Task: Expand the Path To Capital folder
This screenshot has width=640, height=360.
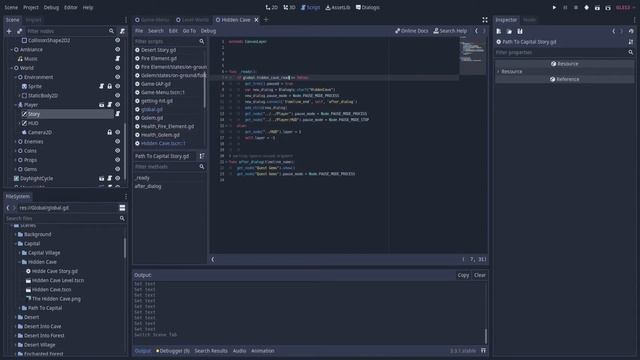Action: point(20,308)
